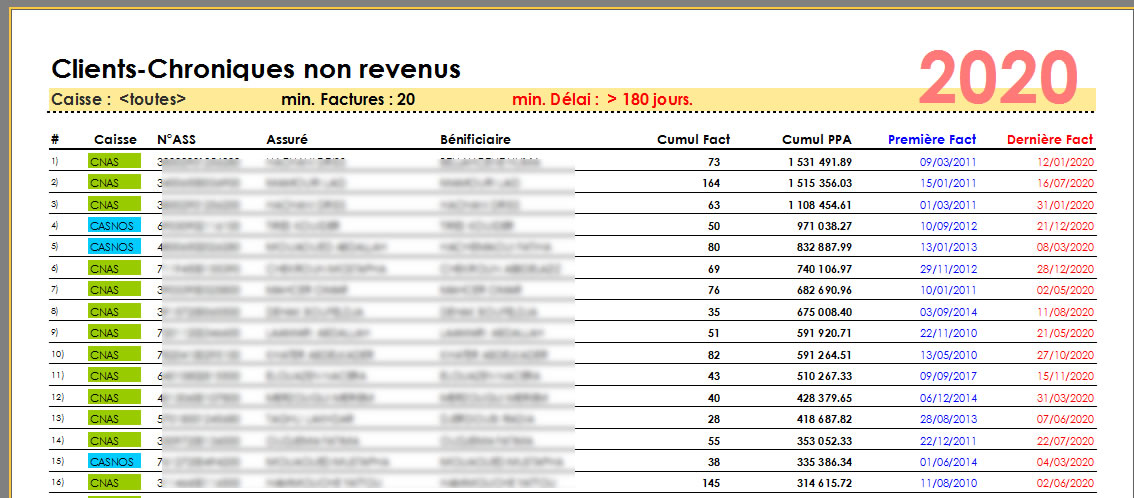1134x498 pixels.
Task: Click the CASNOS badge in row 15
Action: (x=114, y=461)
